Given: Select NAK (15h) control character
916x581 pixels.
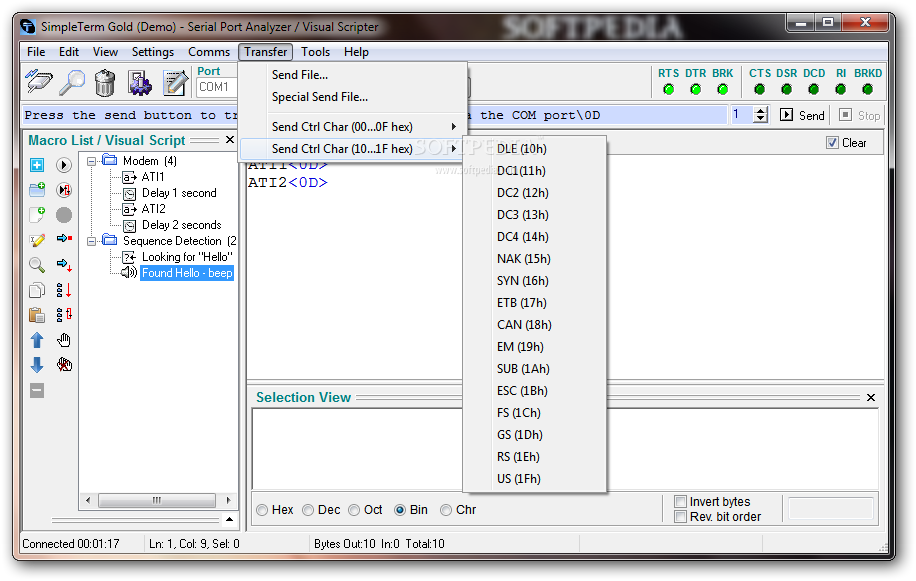Looking at the screenshot, I should [535, 259].
